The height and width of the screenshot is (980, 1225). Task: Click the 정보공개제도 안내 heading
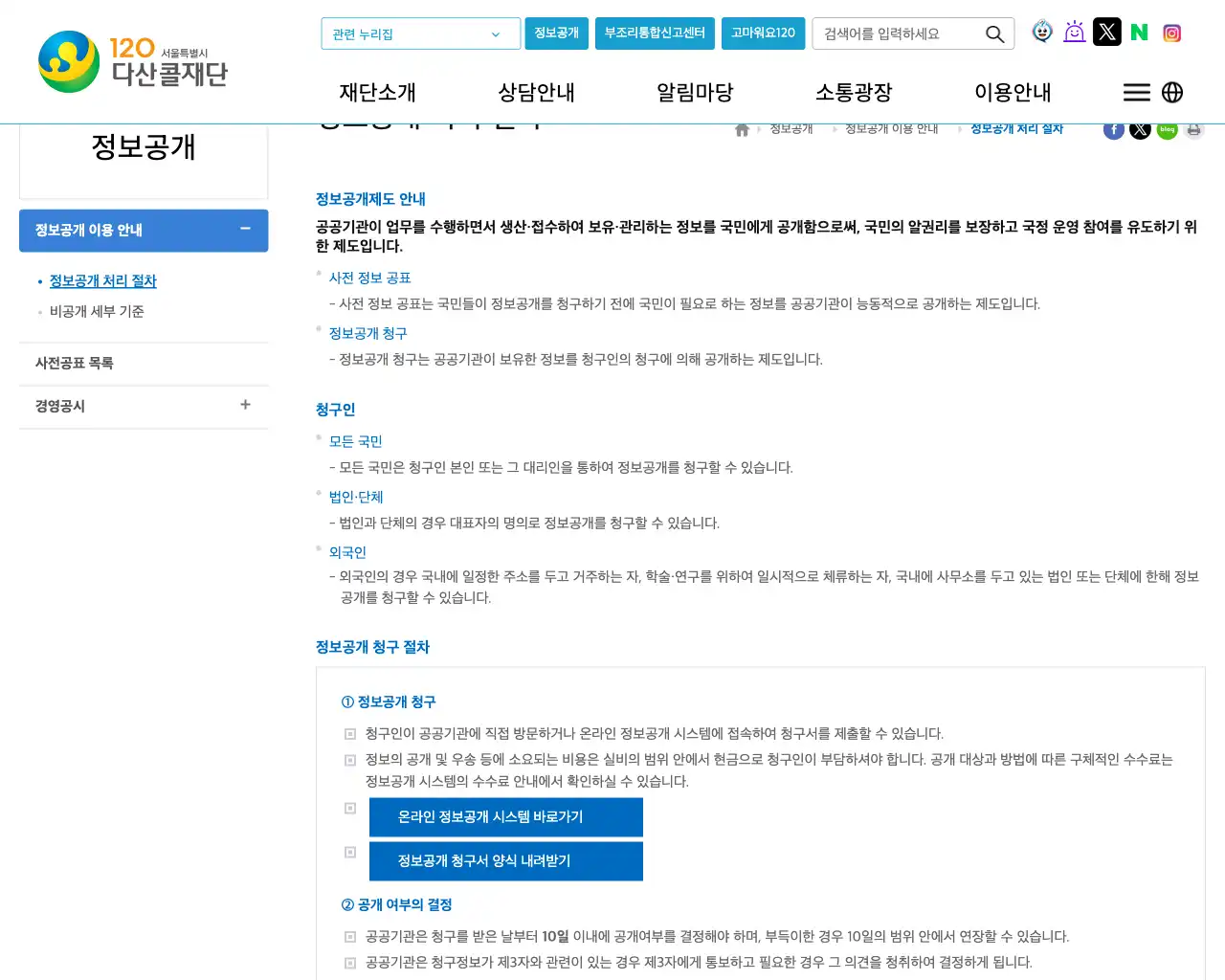[370, 199]
